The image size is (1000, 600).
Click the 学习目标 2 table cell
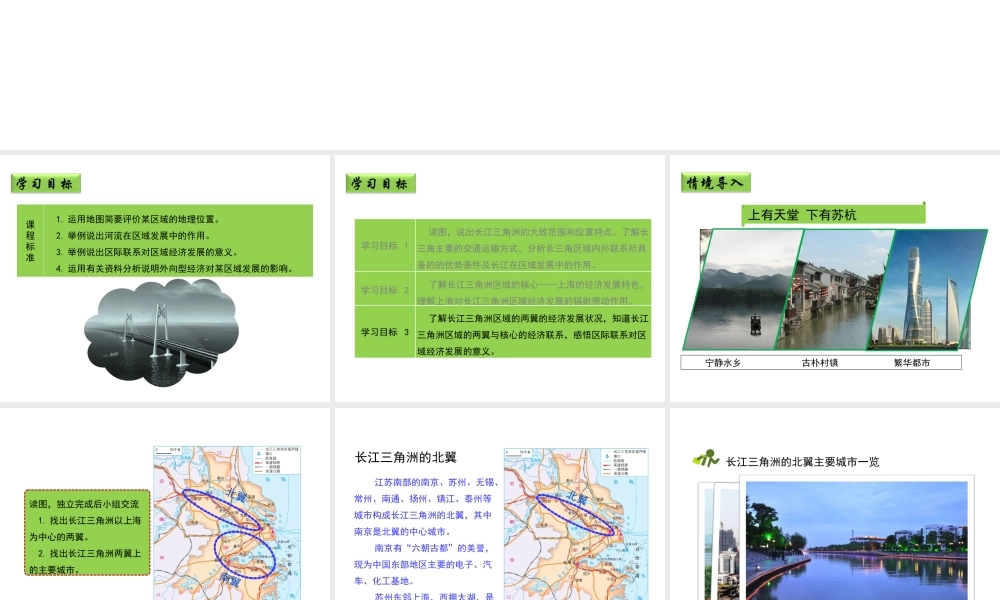coord(385,289)
